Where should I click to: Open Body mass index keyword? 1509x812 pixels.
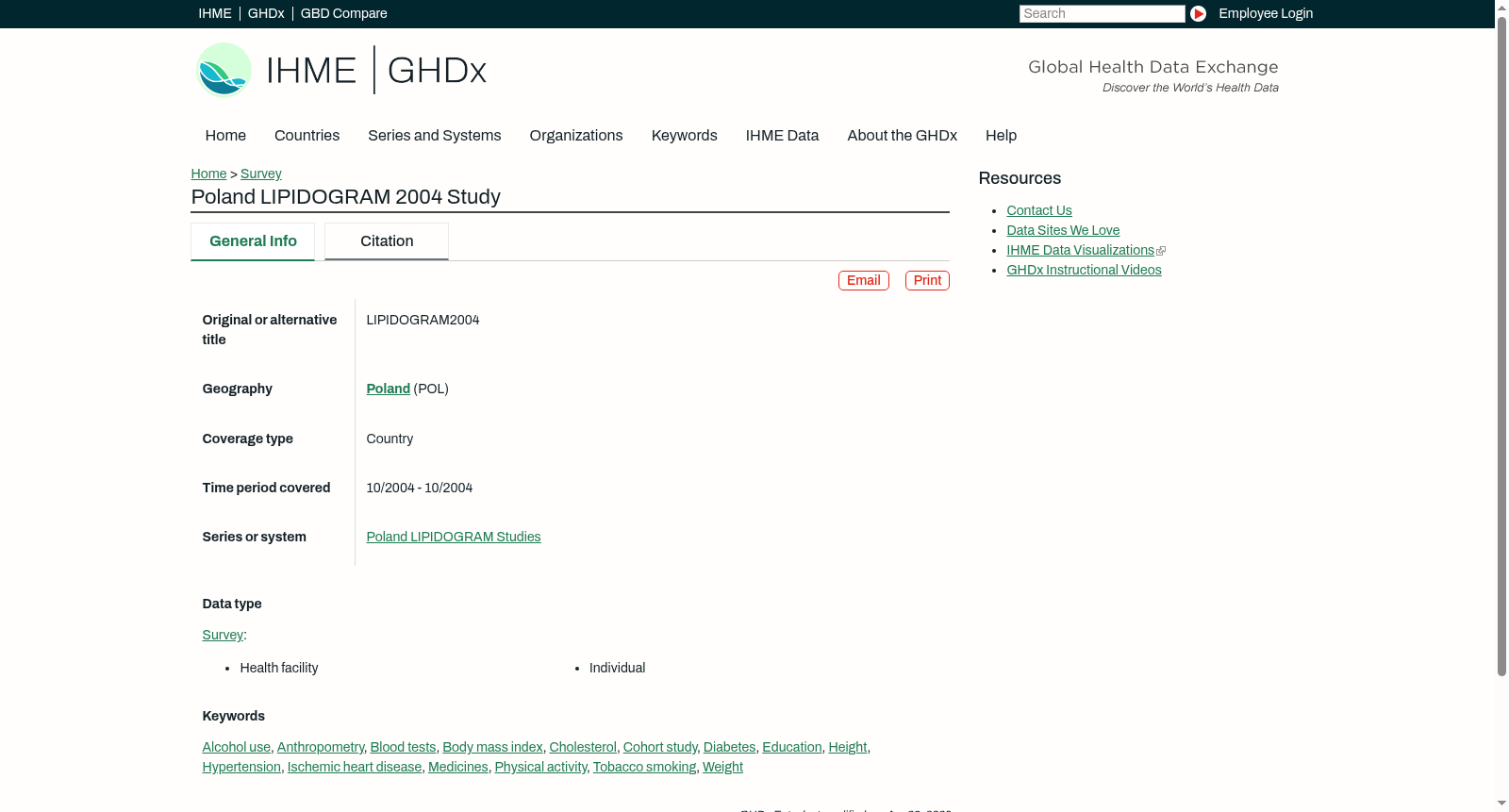492,747
